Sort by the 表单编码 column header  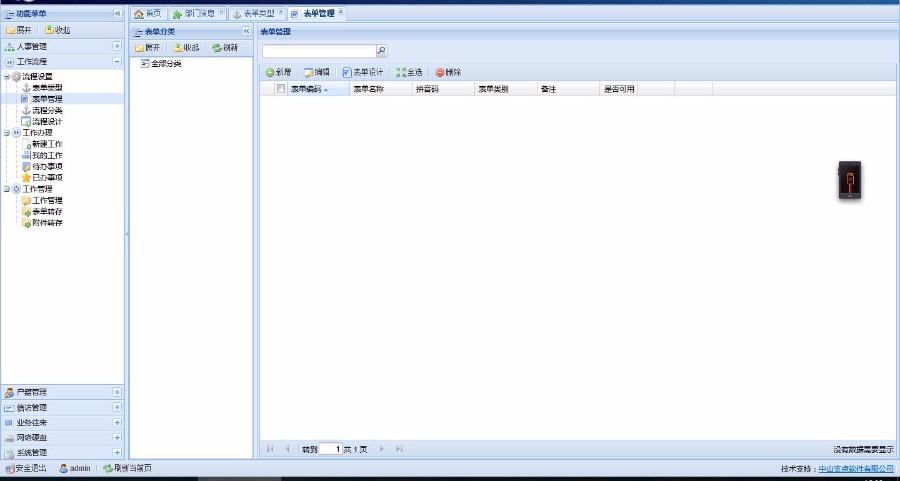[x=318, y=89]
